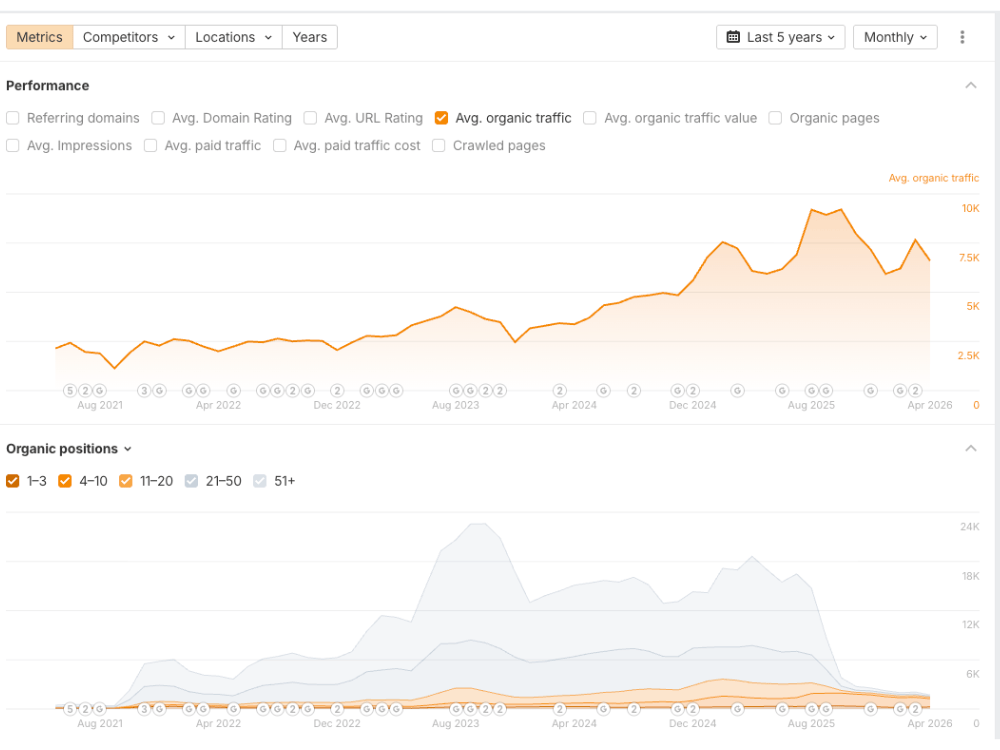
Task: Open the Monthly interval dropdown
Action: tap(895, 36)
